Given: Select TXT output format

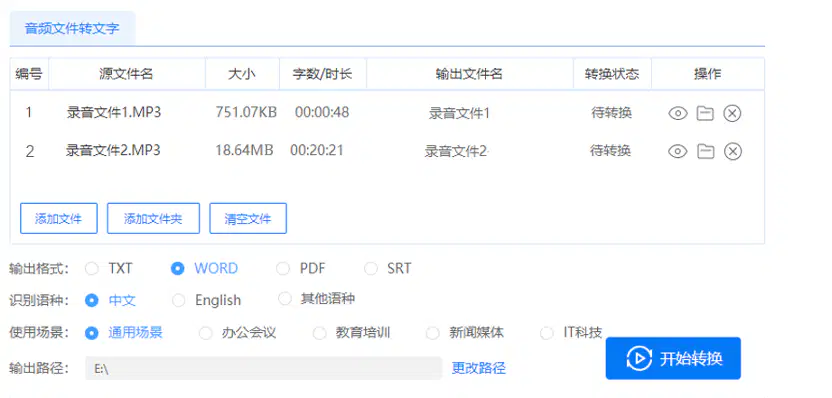Looking at the screenshot, I should pyautogui.click(x=92, y=269).
